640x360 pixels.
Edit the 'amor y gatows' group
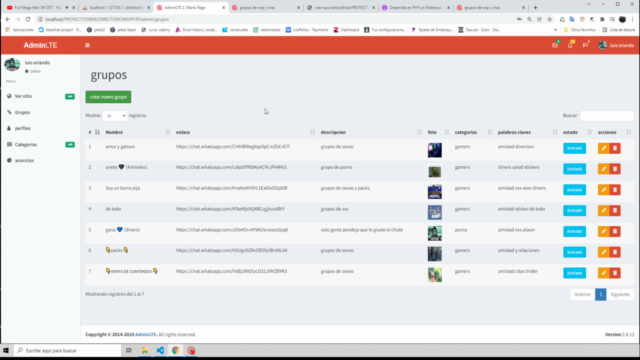603,148
